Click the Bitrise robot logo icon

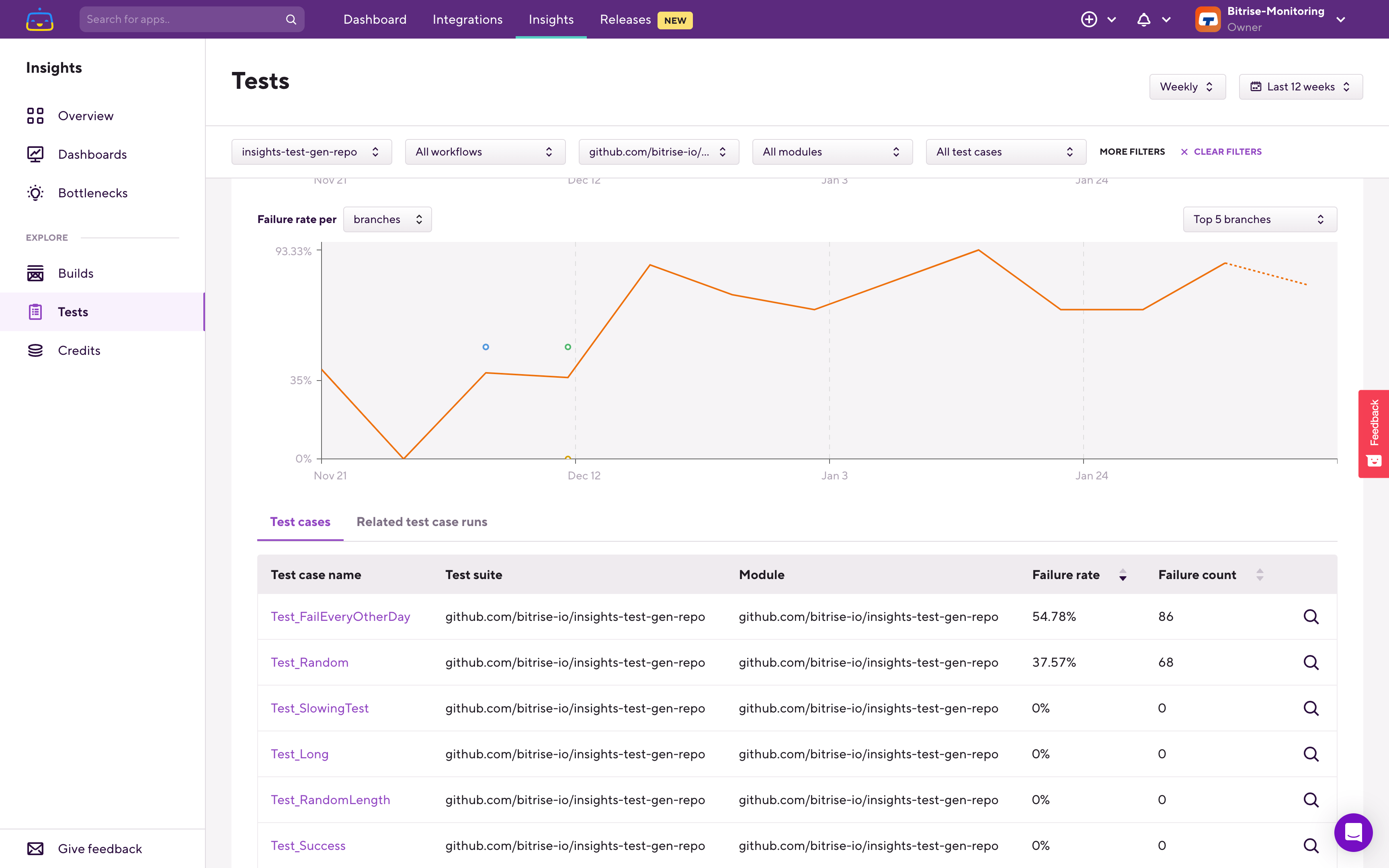point(40,20)
